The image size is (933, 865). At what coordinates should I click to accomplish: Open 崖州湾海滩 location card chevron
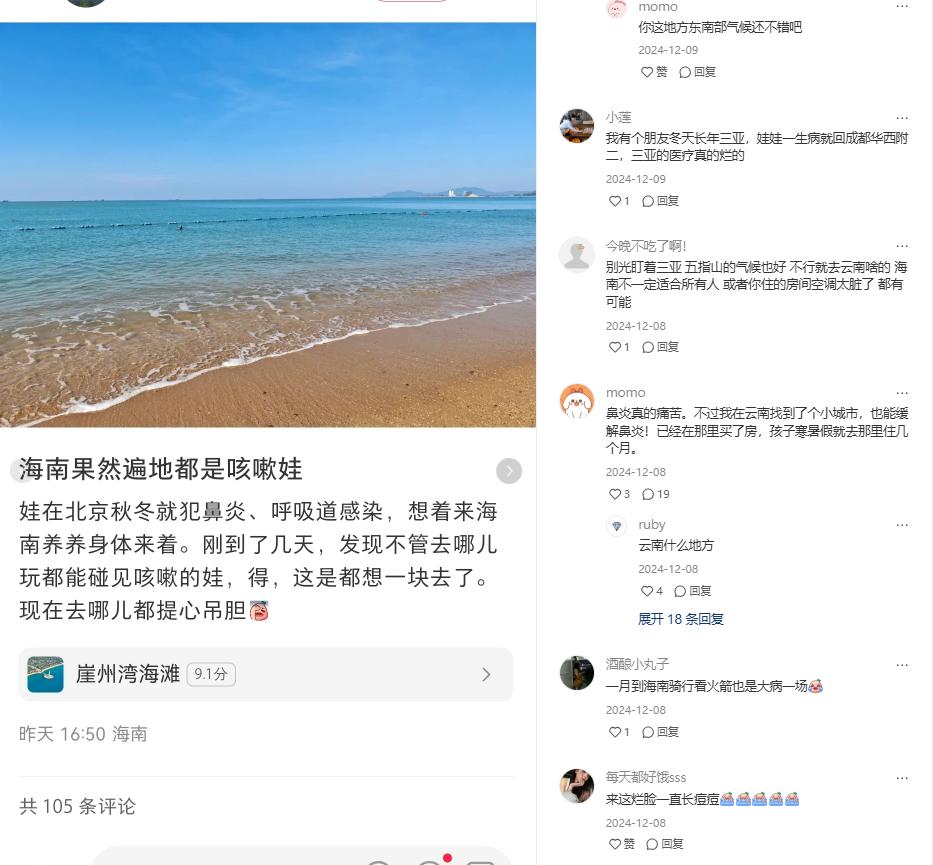click(486, 674)
